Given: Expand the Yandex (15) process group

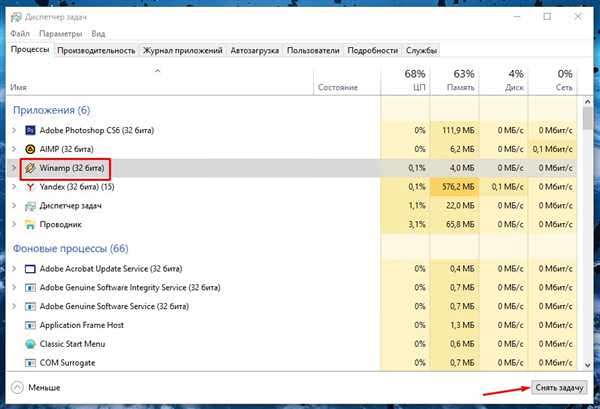Looking at the screenshot, I should 14,187.
